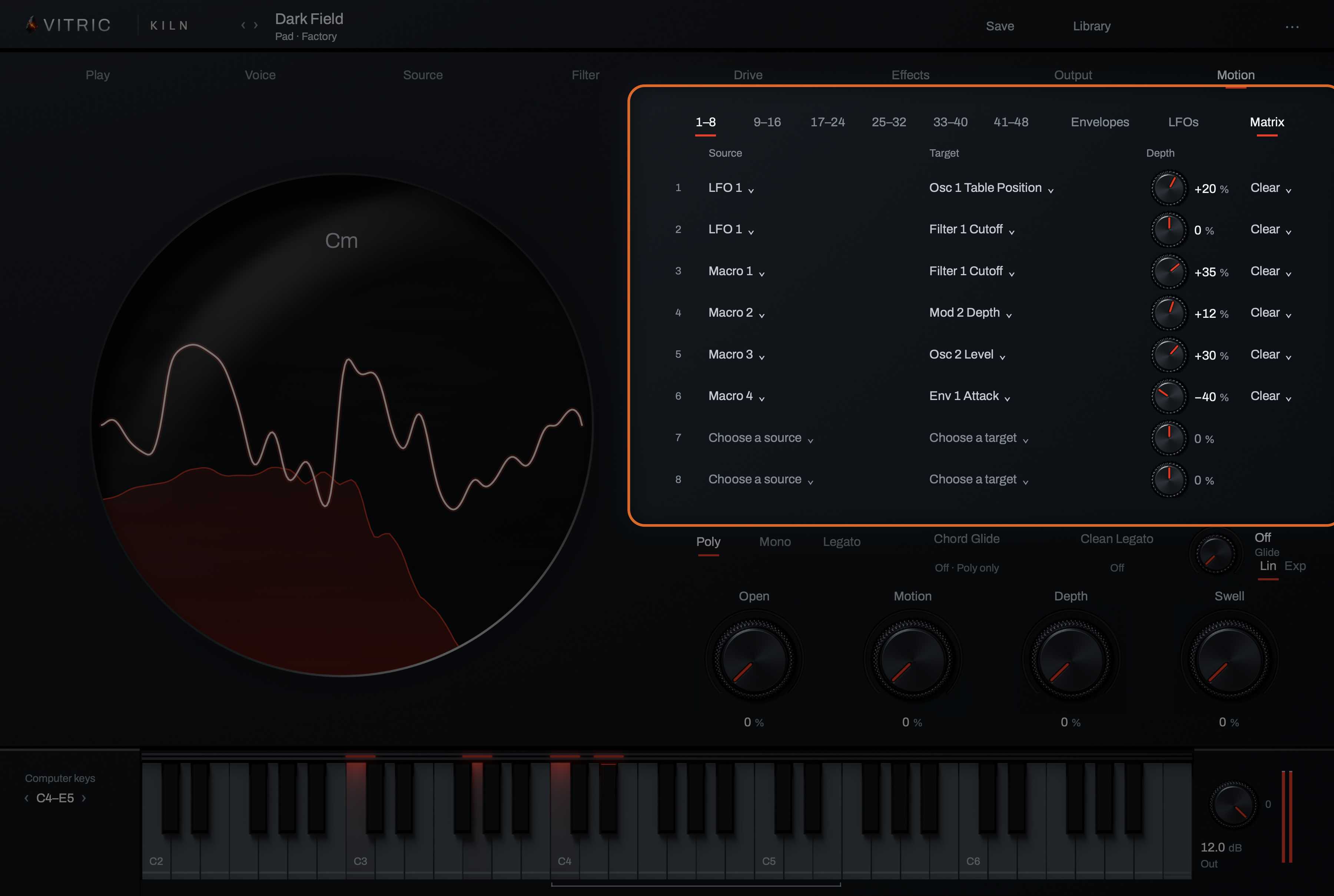Screen dimensions: 1334x896
Task: Open row 8 Choose a target dropdown
Action: pos(979,479)
